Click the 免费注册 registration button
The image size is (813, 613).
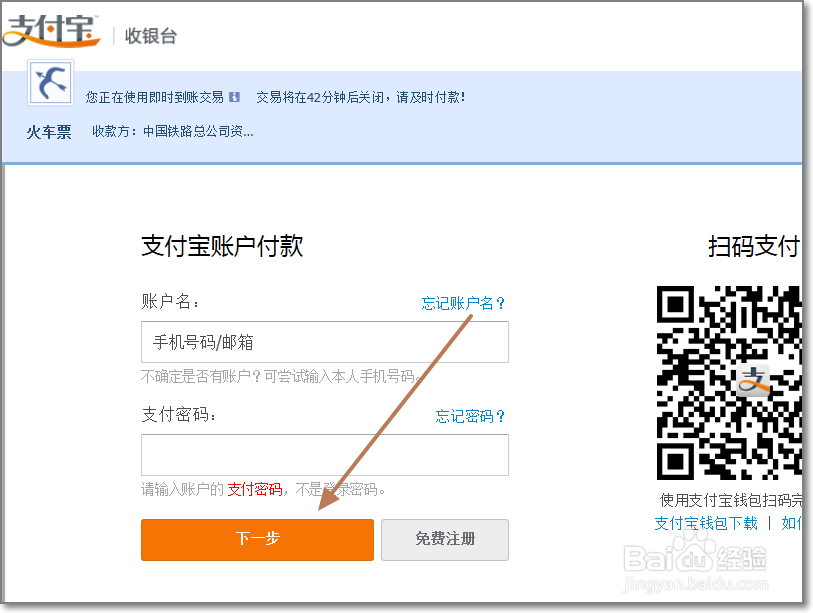click(445, 540)
